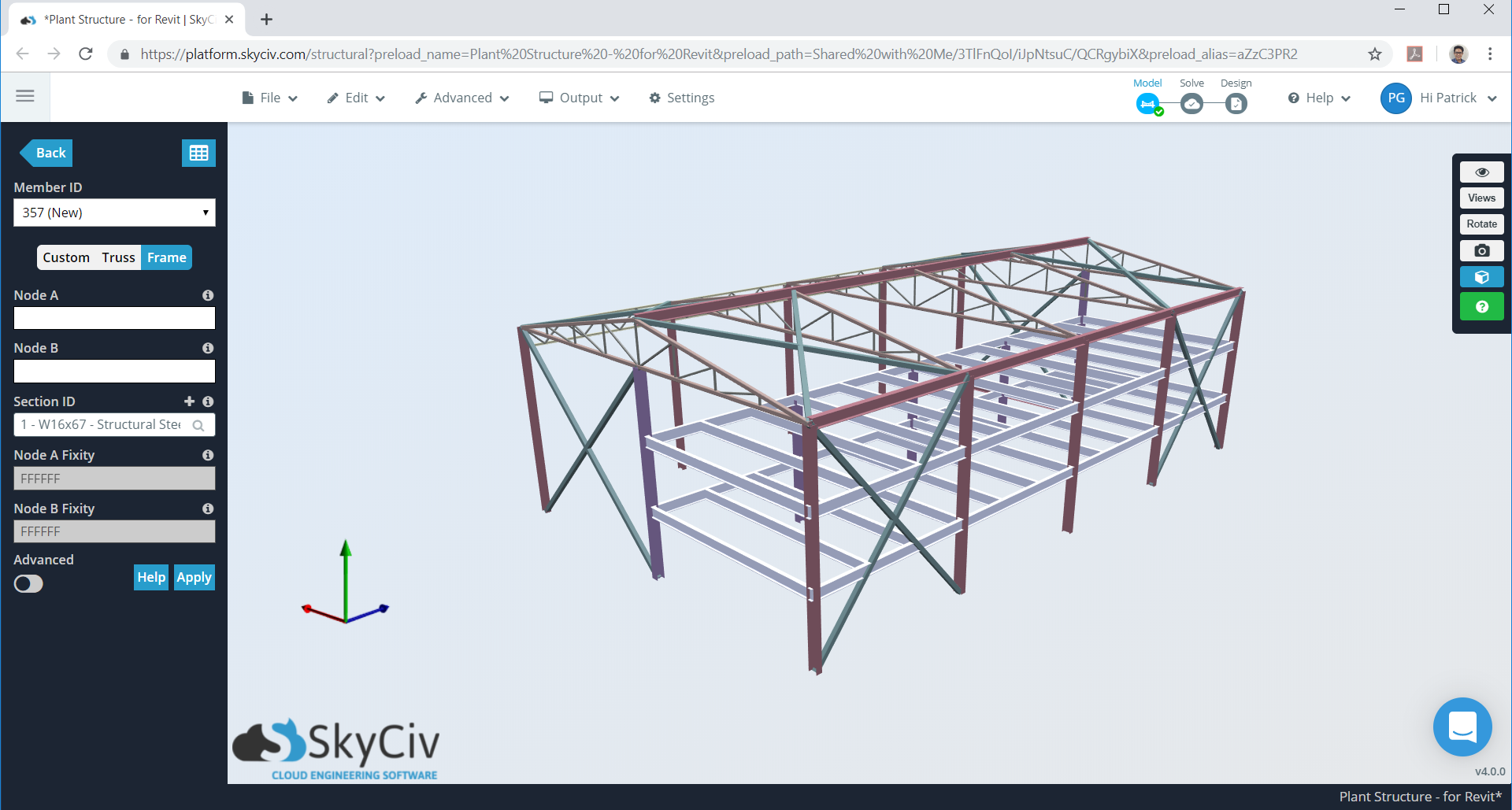This screenshot has height=810, width=1512.
Task: Click the Node A input field
Action: 114,318
